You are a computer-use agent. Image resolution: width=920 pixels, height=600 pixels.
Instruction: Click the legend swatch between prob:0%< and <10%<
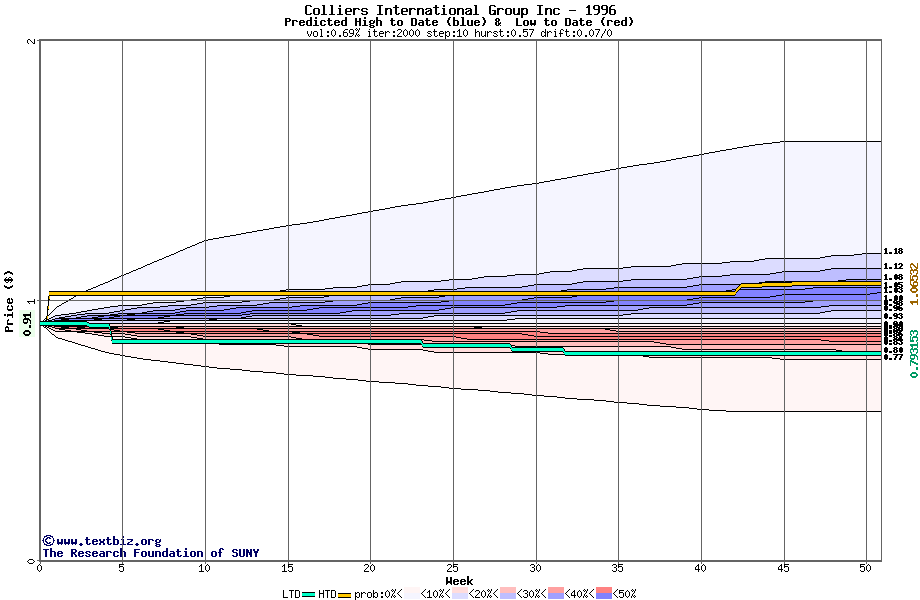point(412,594)
